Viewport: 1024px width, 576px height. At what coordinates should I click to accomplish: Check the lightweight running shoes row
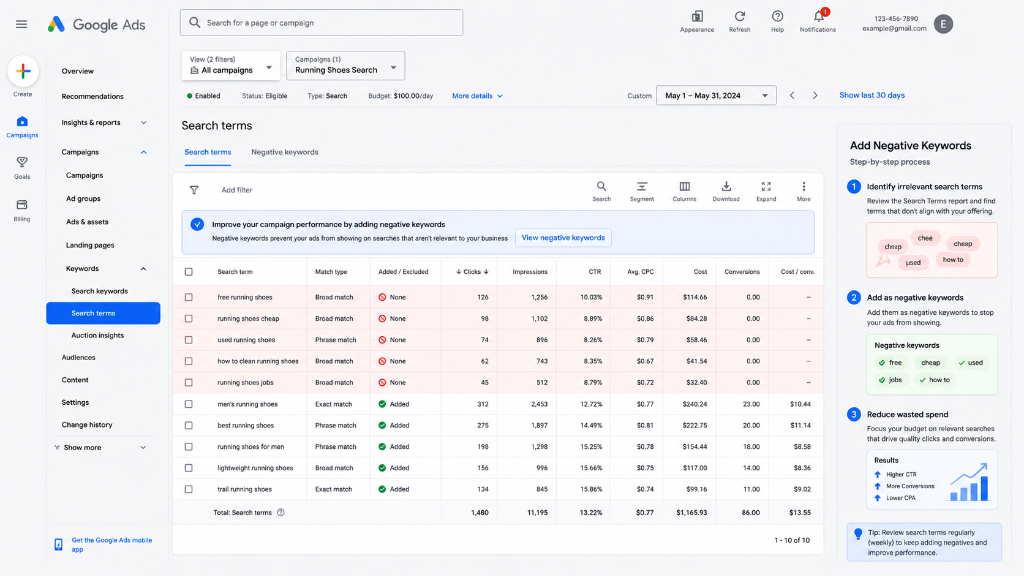[189, 468]
